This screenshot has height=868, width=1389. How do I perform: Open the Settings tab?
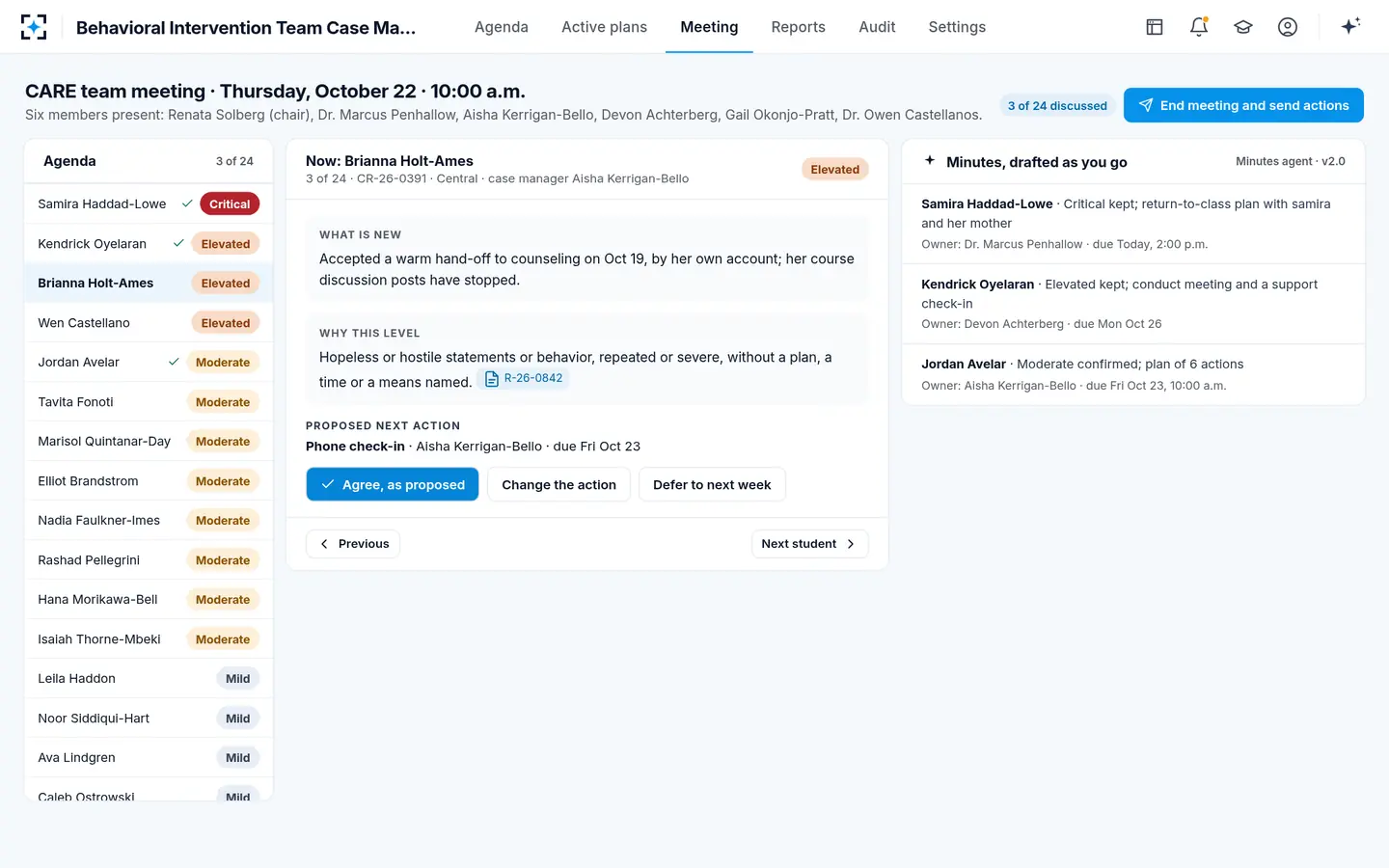pyautogui.click(x=957, y=27)
